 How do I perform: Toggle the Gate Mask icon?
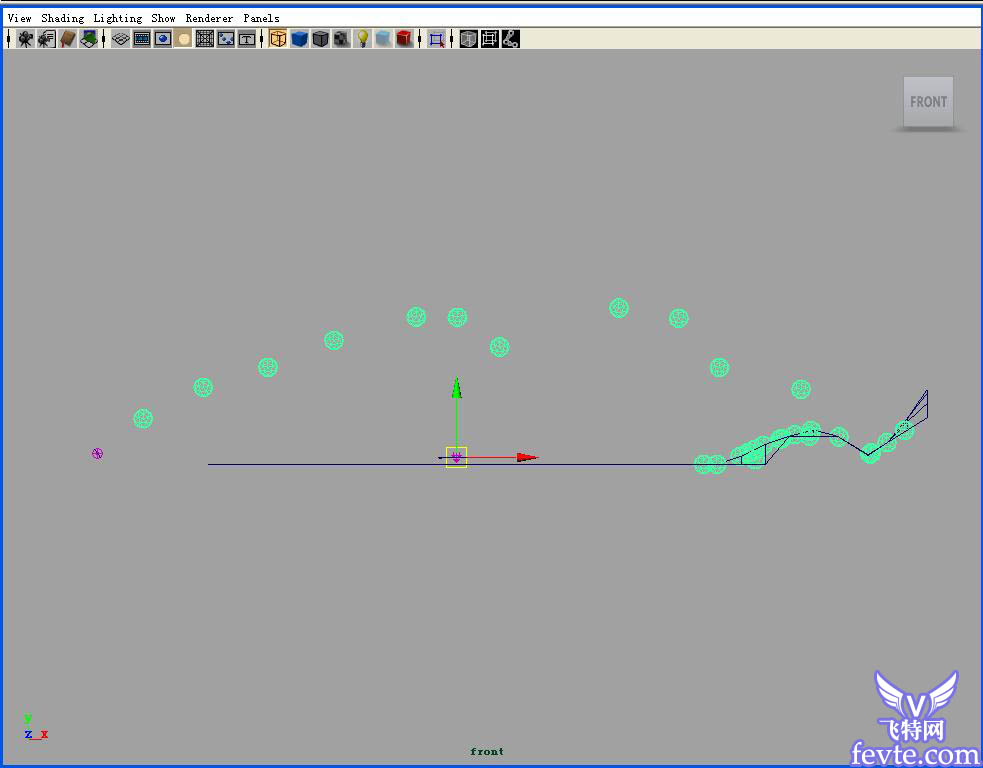pos(183,39)
